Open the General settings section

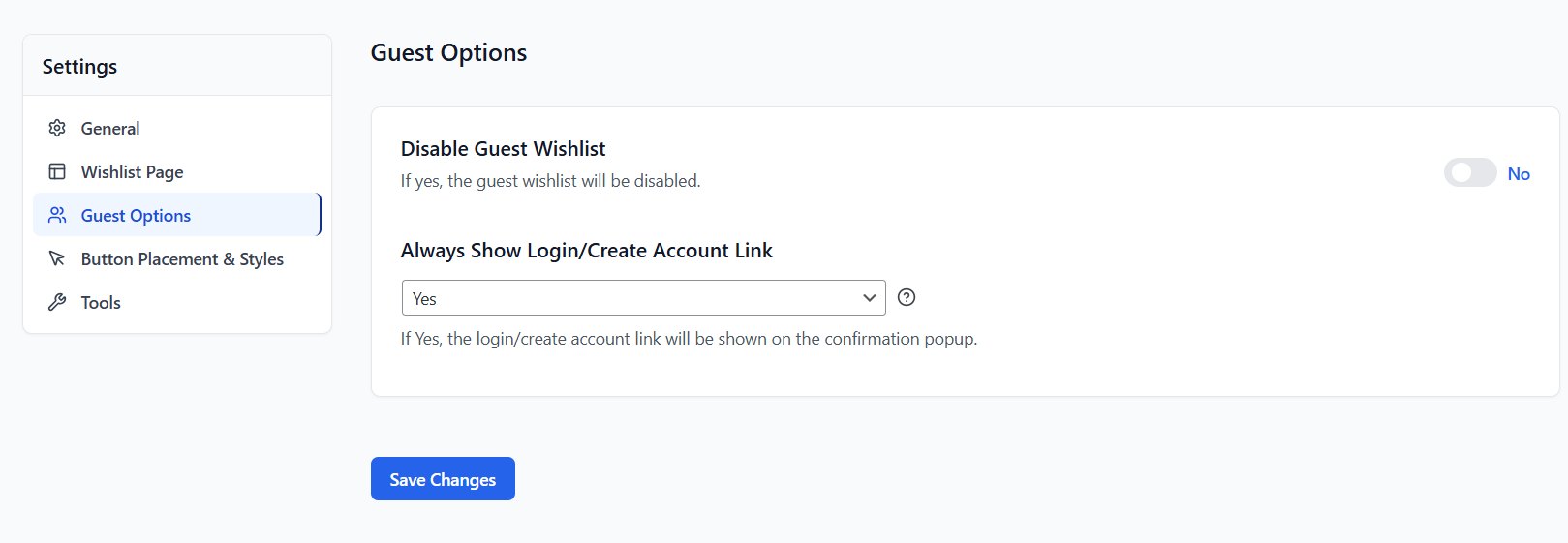110,129
